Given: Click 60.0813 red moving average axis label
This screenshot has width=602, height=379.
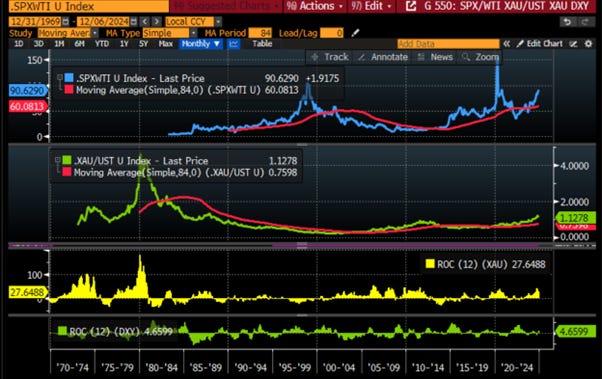Looking at the screenshot, I should [27, 106].
